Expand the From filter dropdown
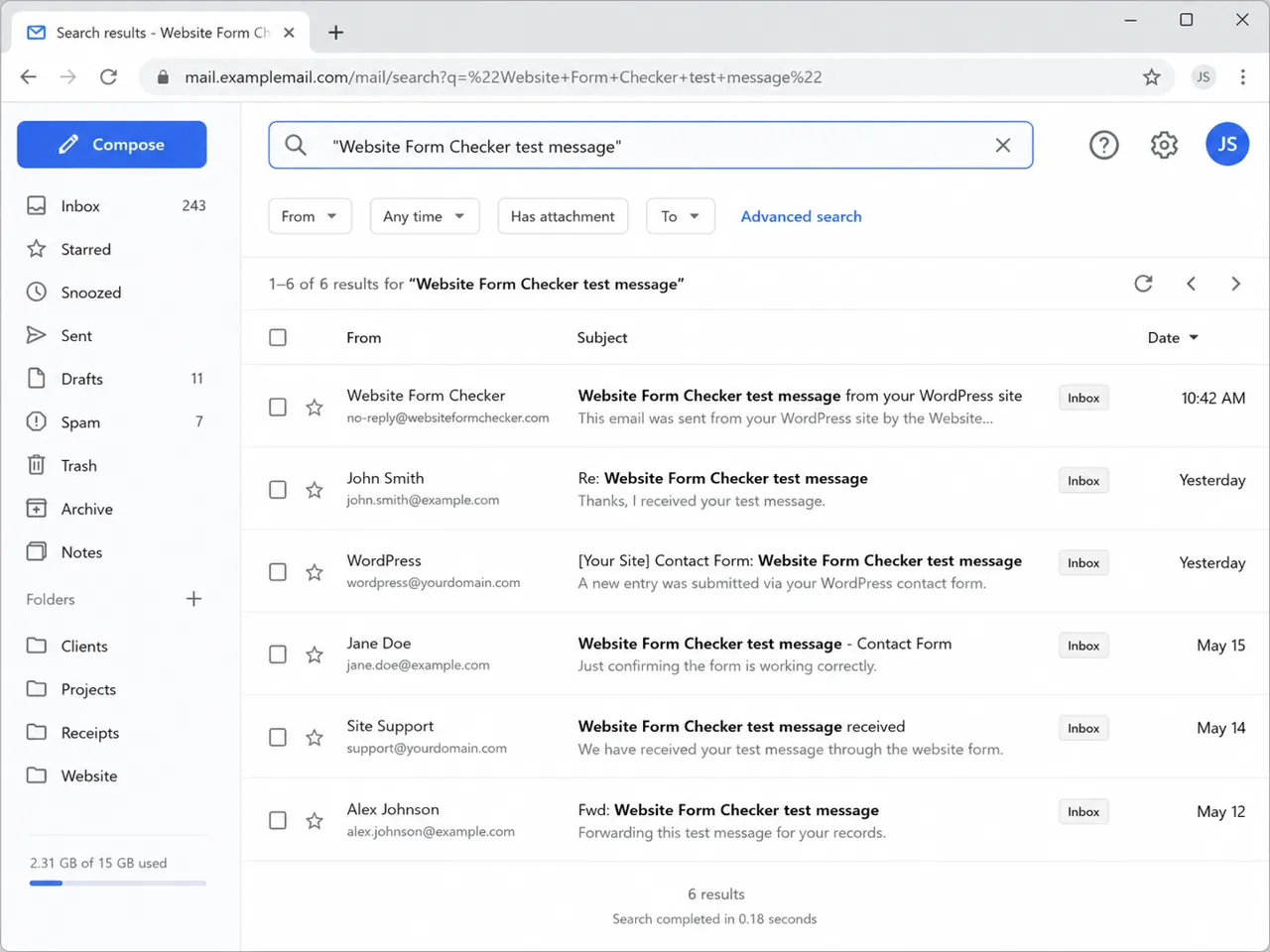This screenshot has width=1270, height=952. [x=310, y=216]
